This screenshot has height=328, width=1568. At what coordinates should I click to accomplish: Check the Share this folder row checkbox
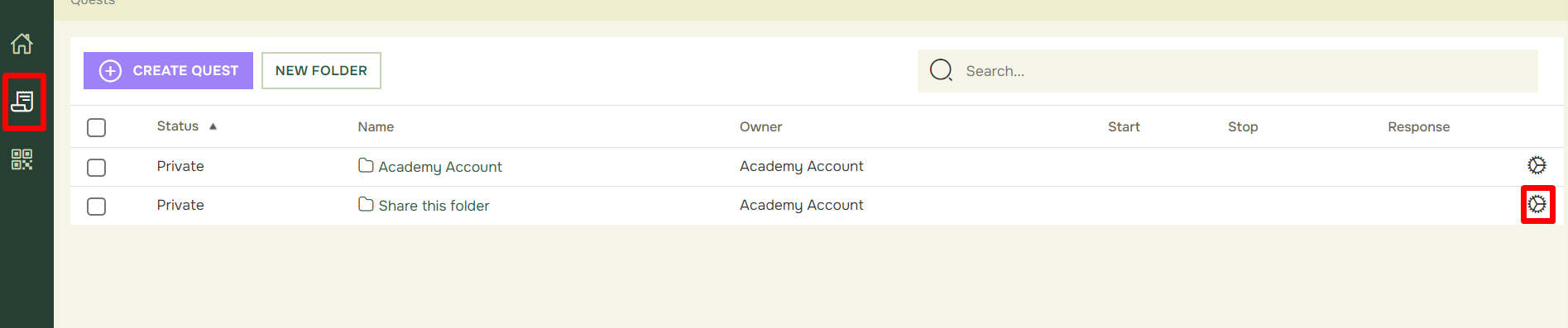pyautogui.click(x=97, y=207)
